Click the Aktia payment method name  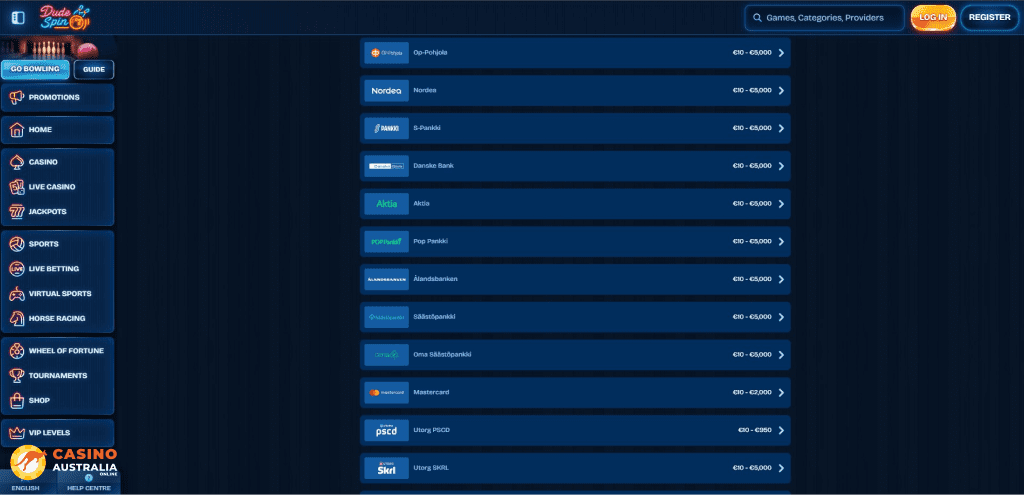pos(421,204)
